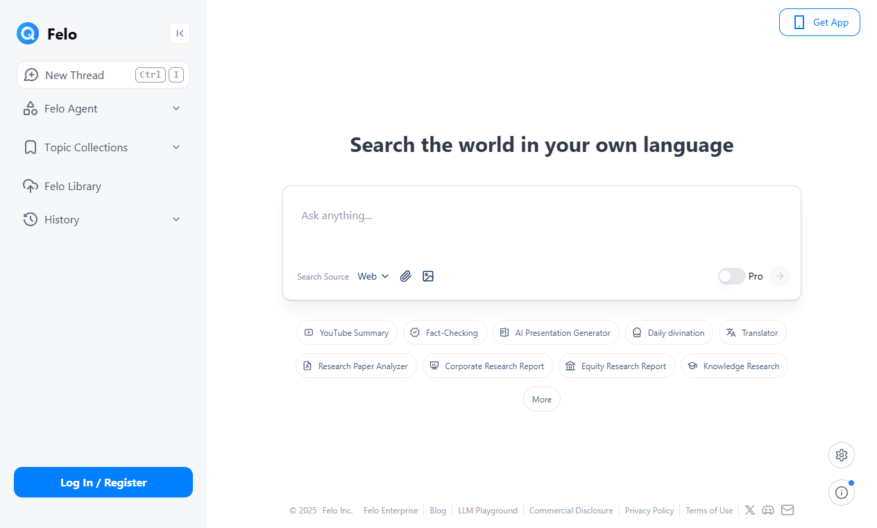The image size is (877, 528).
Task: Open the Felo Enterprise link
Action: click(x=390, y=511)
